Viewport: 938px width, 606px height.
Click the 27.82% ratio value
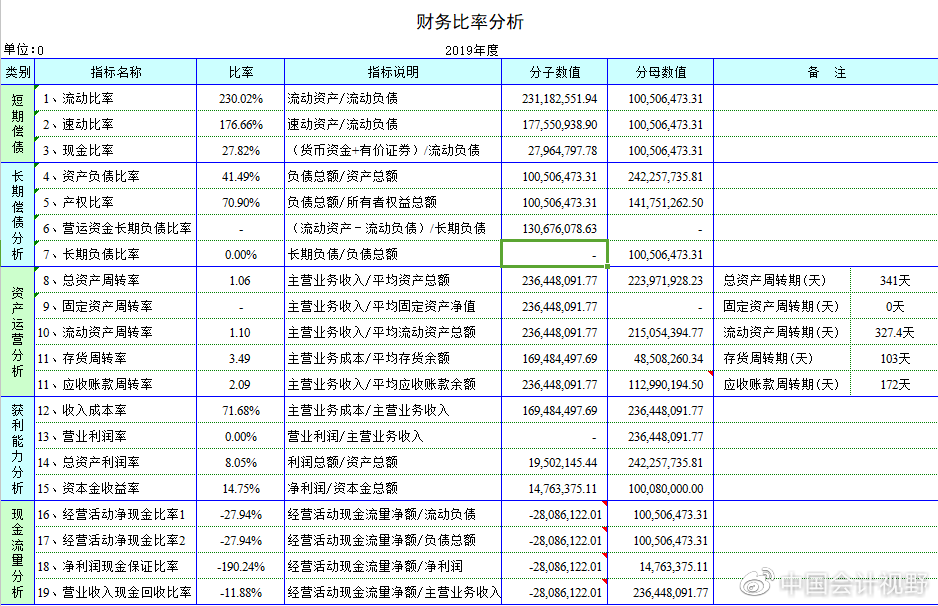pyautogui.click(x=240, y=151)
